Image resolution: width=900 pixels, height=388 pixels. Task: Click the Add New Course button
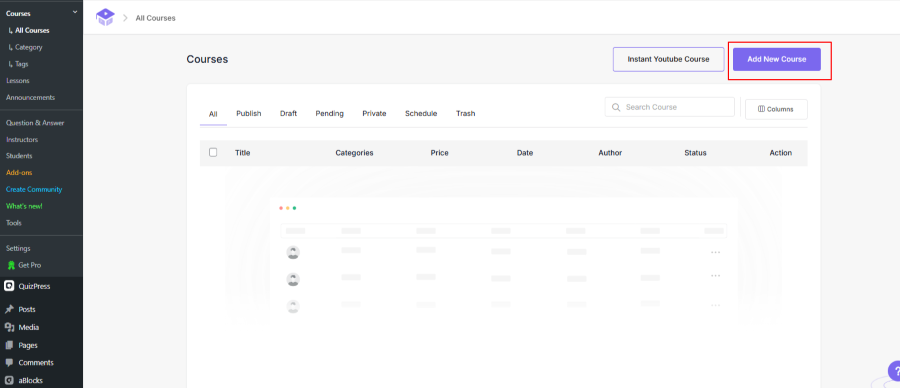point(777,59)
